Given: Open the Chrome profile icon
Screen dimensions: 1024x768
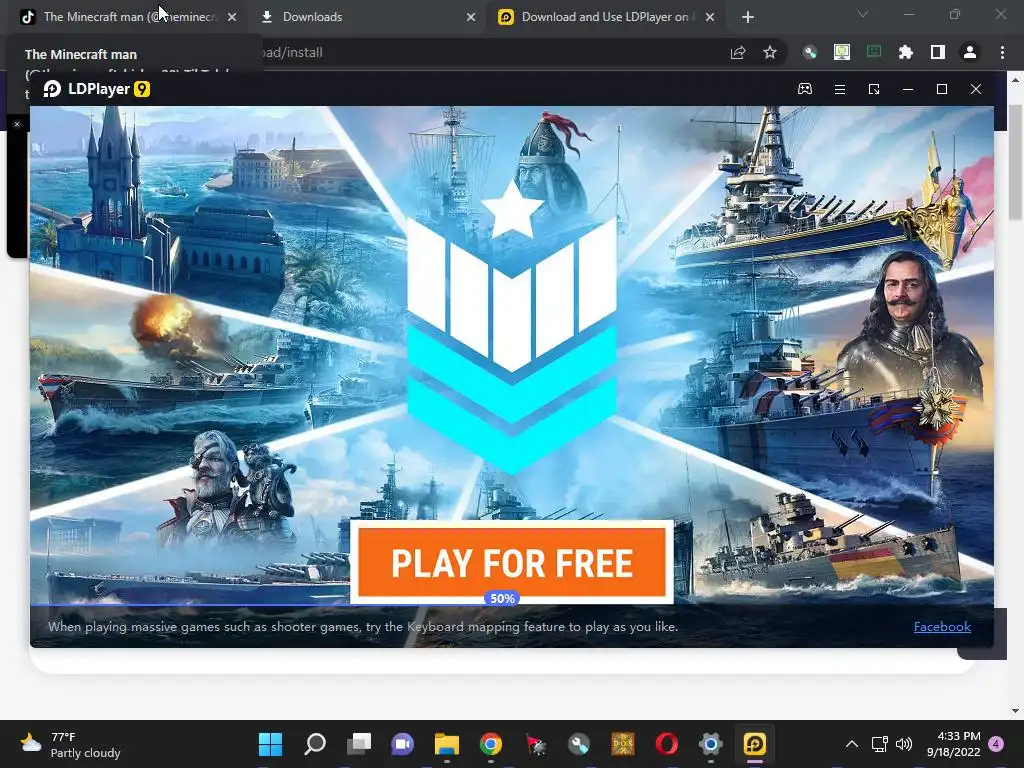Looking at the screenshot, I should (970, 52).
